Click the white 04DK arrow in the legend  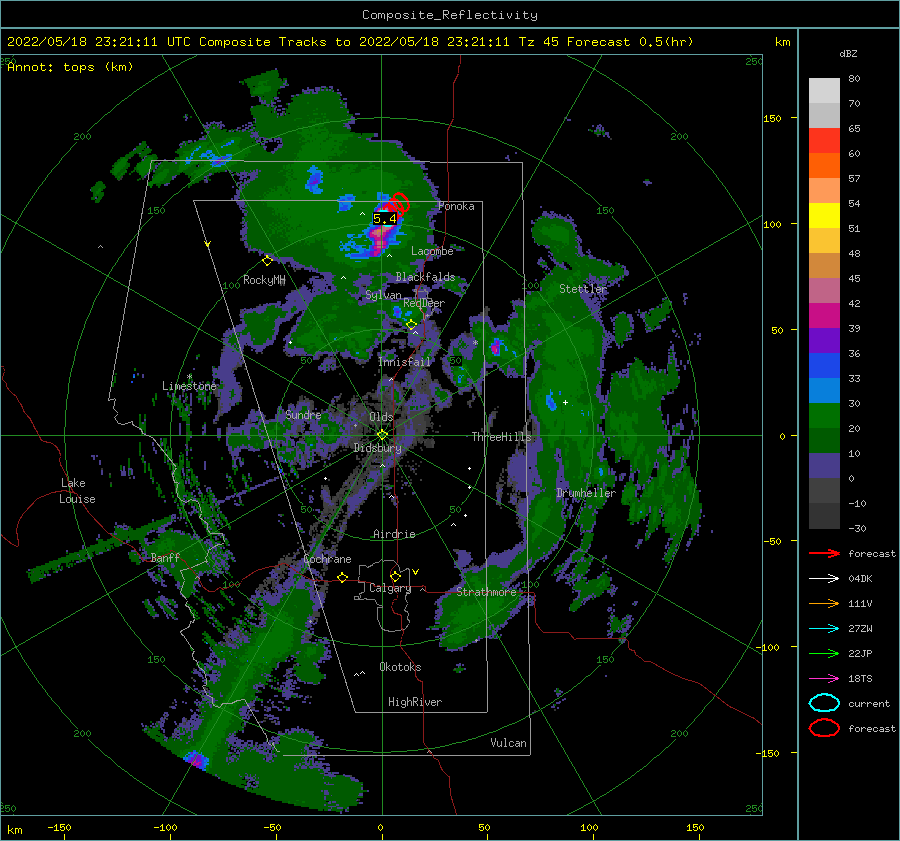[824, 579]
